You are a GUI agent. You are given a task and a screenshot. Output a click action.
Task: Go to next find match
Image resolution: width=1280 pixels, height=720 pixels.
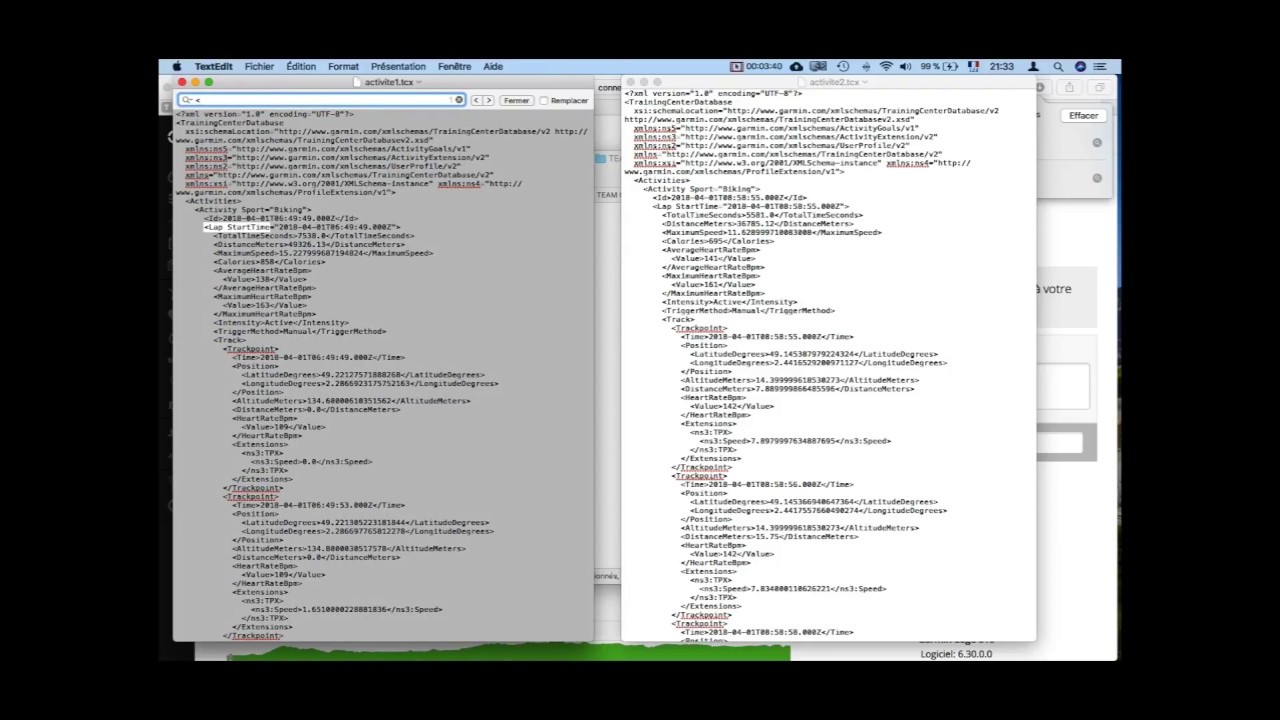[488, 100]
